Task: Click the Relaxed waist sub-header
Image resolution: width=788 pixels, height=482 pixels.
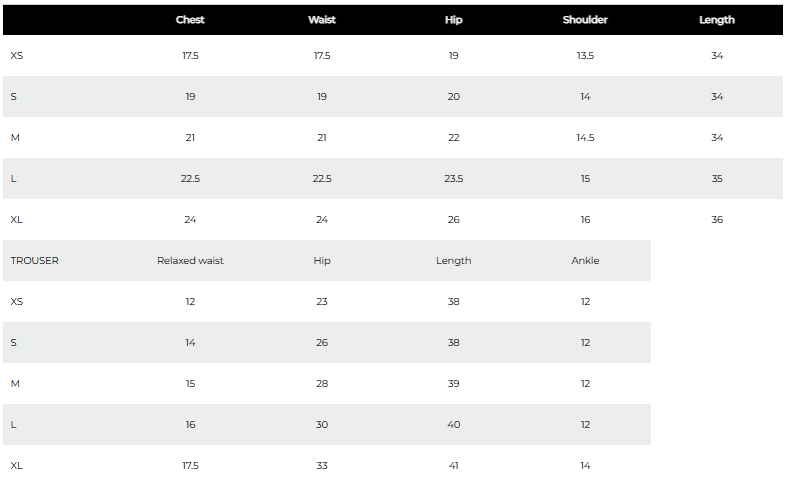Action: coord(190,260)
